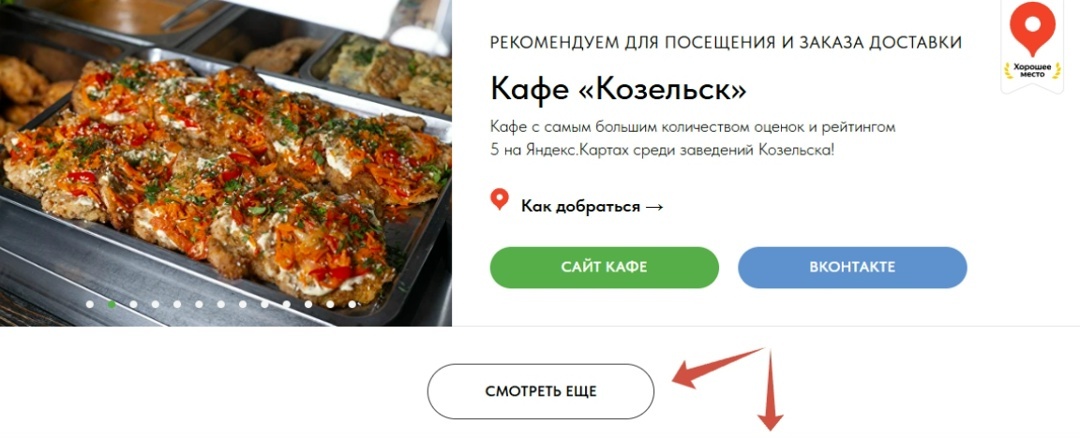This screenshot has height=438, width=1080.
Task: Select the last carousel slide dot
Action: pos(352,304)
